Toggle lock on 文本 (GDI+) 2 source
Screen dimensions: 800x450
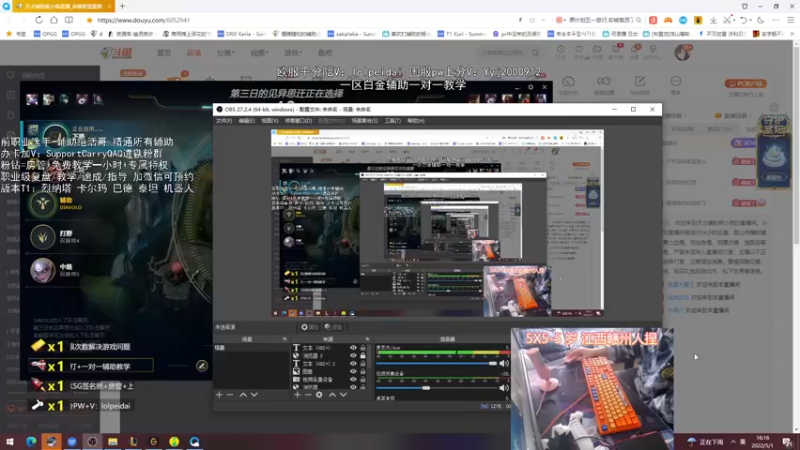tap(363, 363)
